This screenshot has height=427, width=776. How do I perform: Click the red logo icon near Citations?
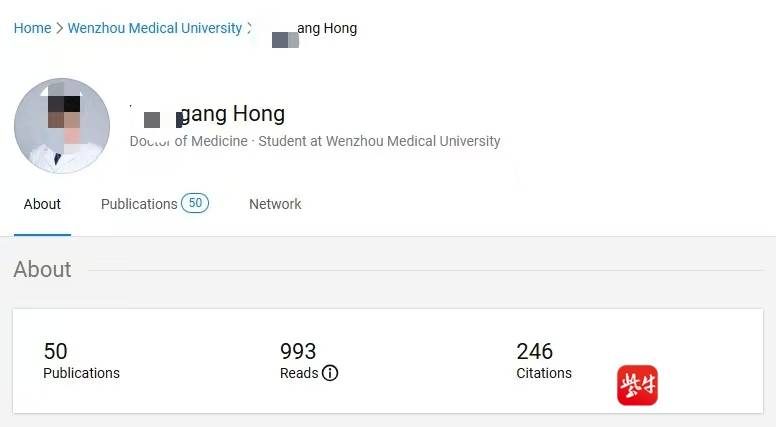637,385
